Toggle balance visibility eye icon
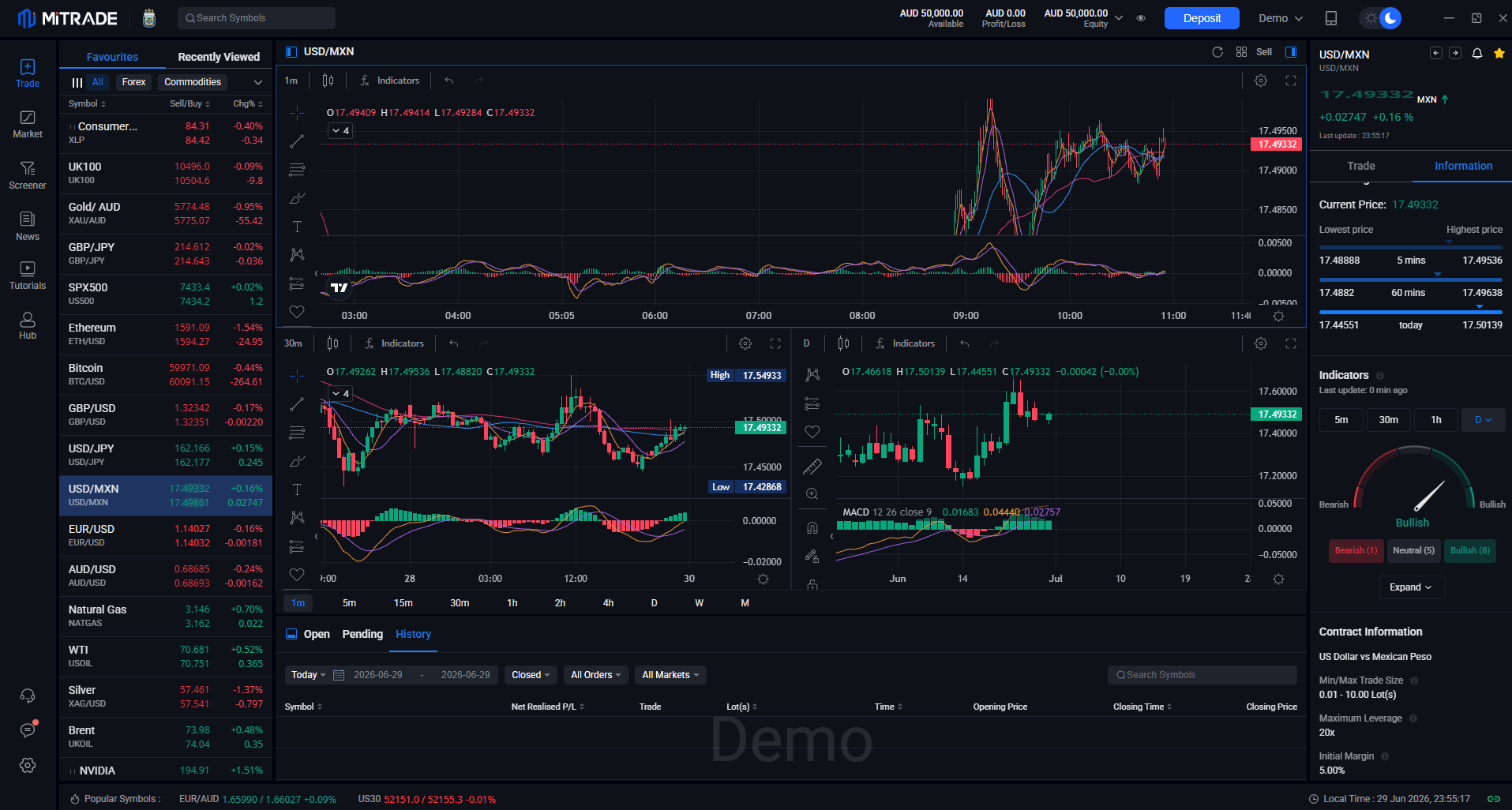The width and height of the screenshot is (1512, 810). click(1141, 18)
